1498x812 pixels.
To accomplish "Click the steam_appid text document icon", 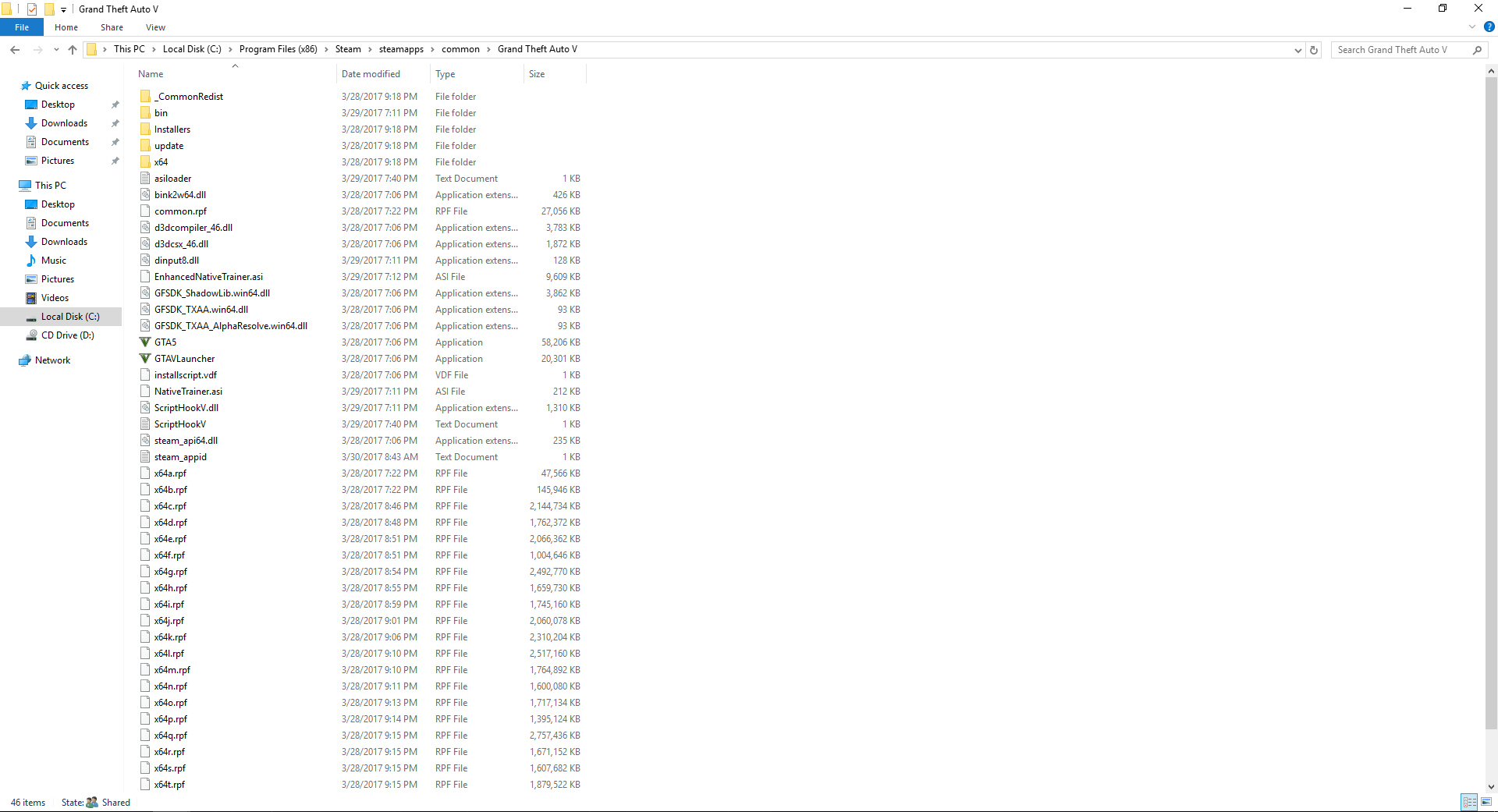I will (145, 457).
